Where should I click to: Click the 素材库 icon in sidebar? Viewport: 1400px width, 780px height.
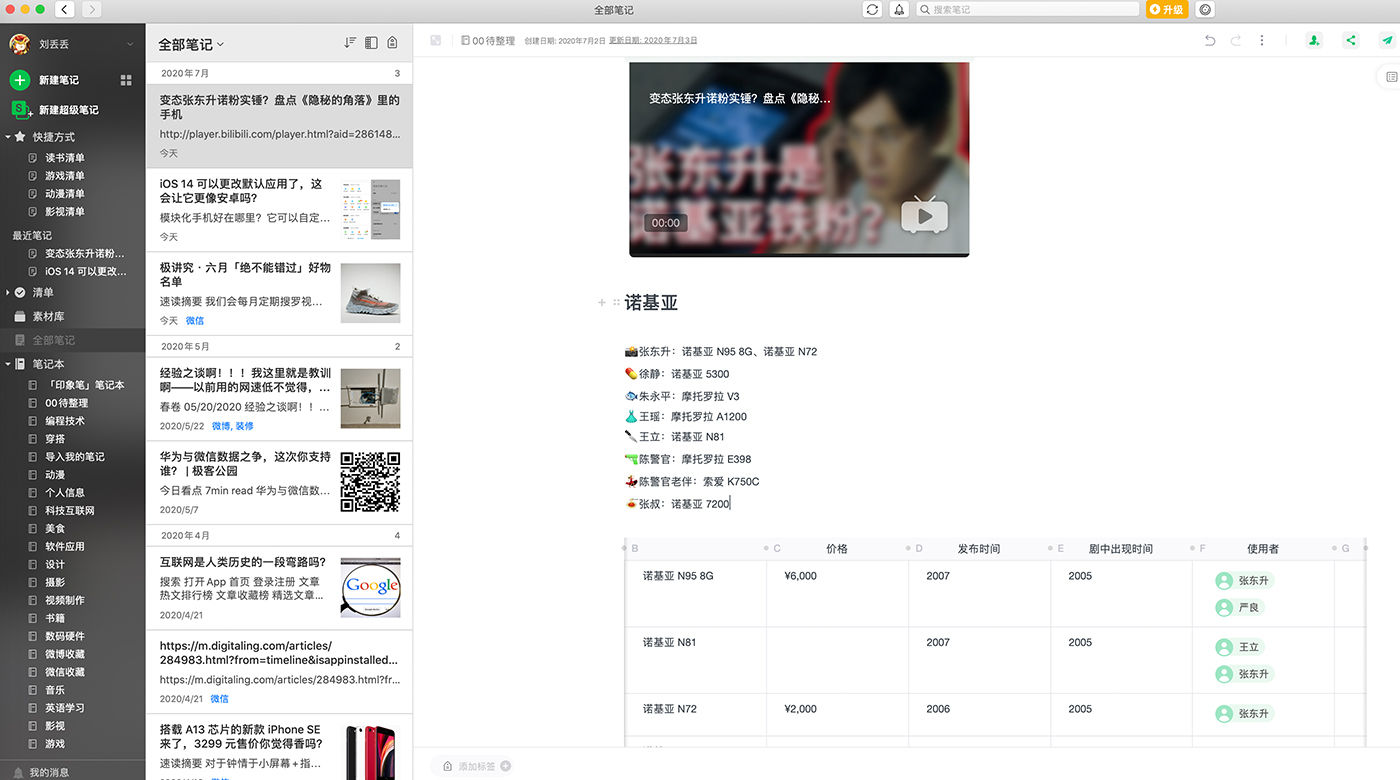pyautogui.click(x=20, y=316)
